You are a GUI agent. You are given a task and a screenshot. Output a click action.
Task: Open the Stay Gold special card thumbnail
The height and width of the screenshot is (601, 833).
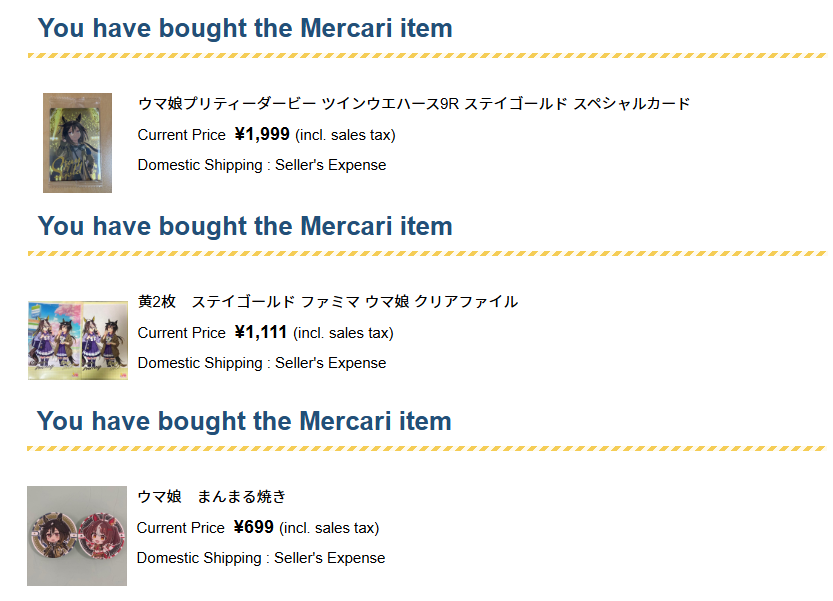point(77,142)
